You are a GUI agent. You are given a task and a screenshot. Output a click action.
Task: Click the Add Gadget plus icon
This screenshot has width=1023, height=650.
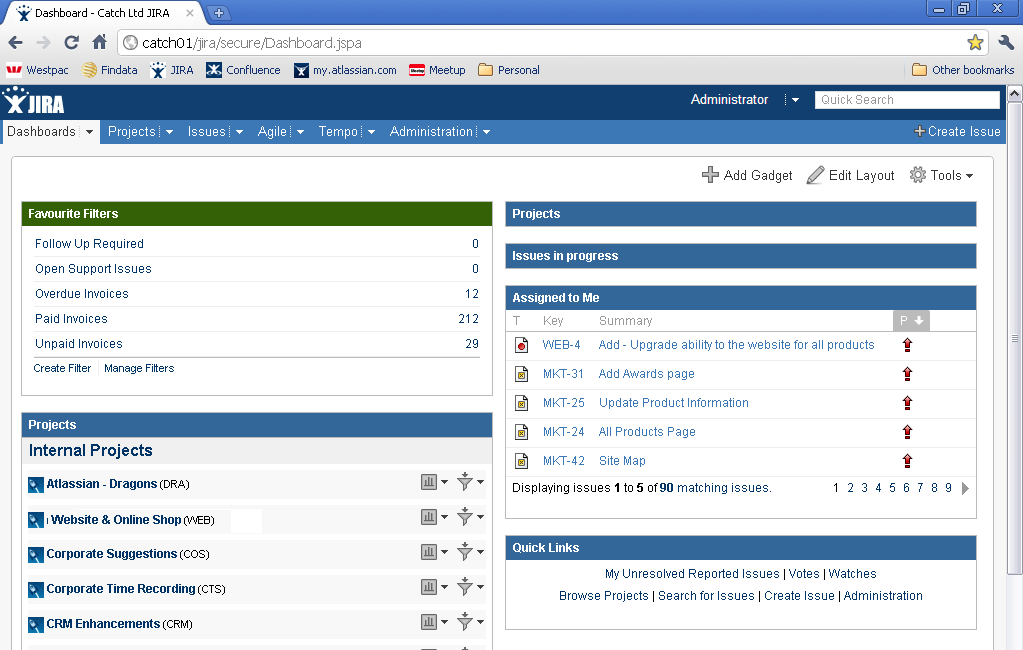tap(710, 175)
